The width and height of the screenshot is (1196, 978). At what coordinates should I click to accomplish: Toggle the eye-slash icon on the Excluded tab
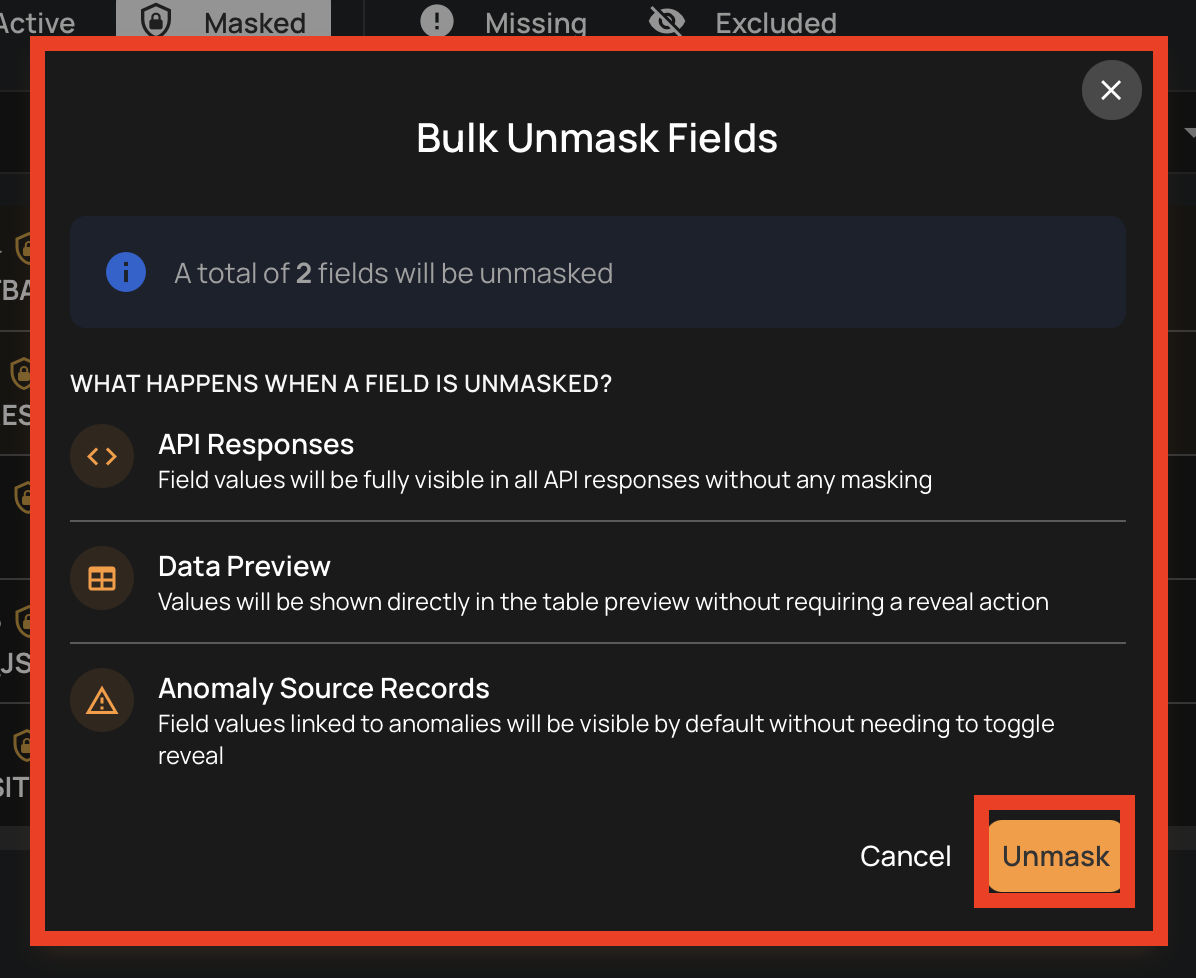click(666, 20)
